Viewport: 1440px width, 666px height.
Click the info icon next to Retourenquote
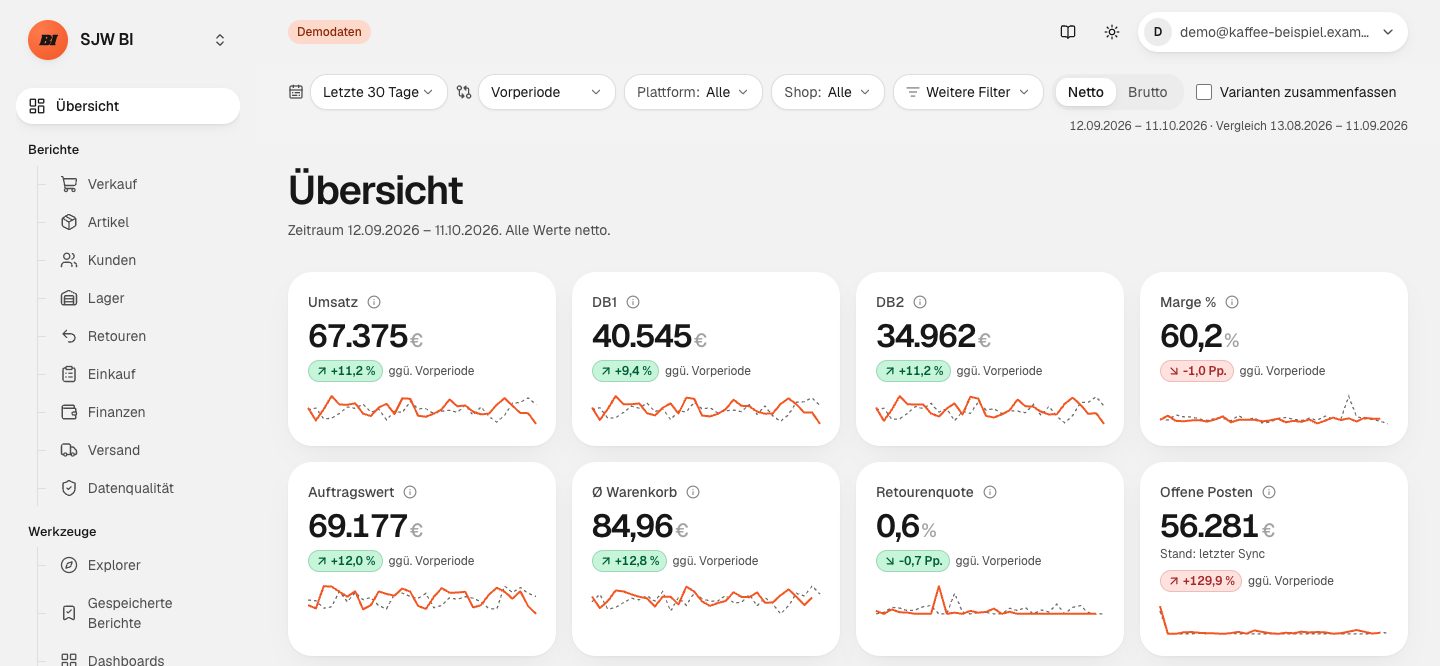point(990,492)
